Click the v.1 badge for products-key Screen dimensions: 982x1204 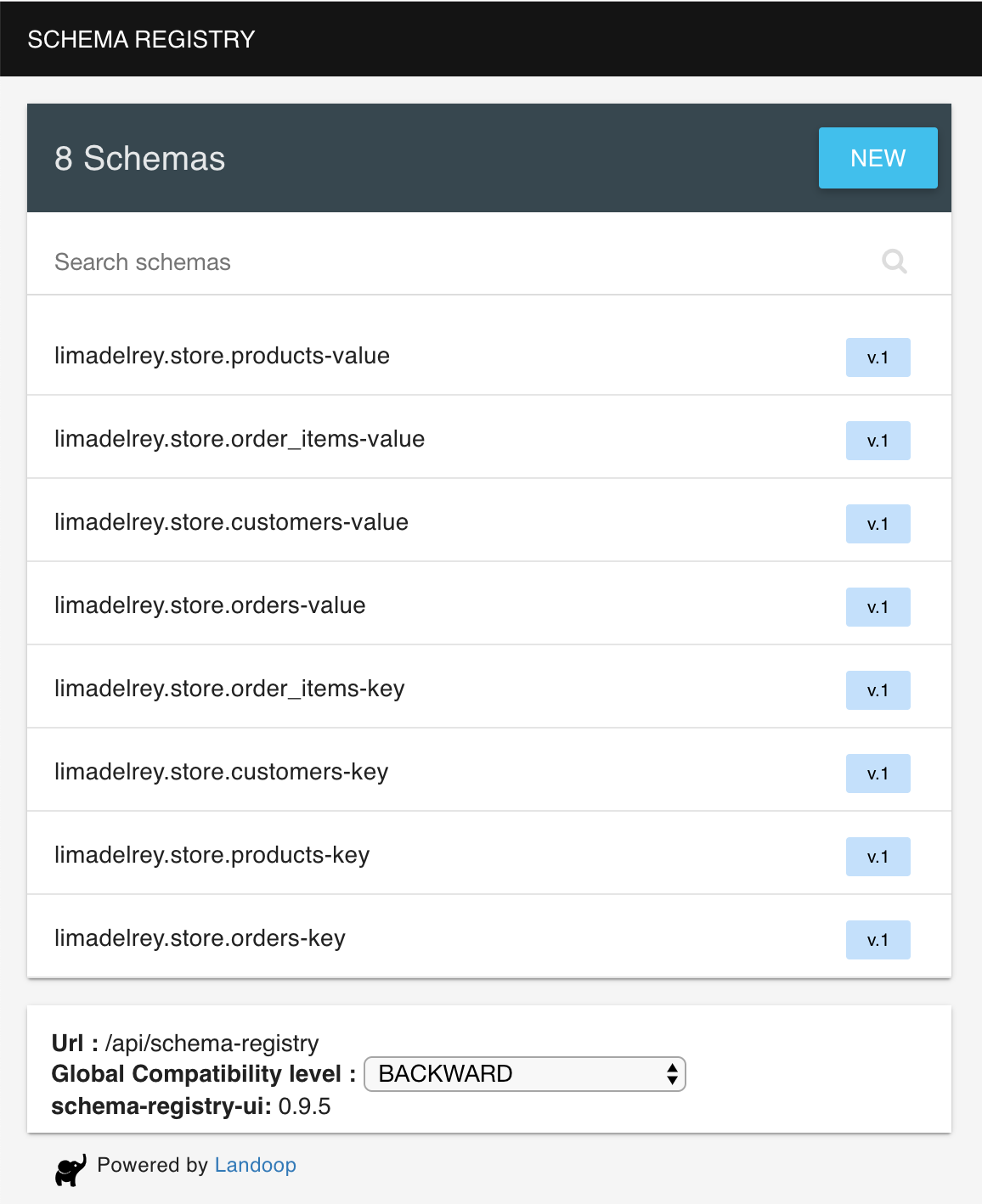[878, 857]
